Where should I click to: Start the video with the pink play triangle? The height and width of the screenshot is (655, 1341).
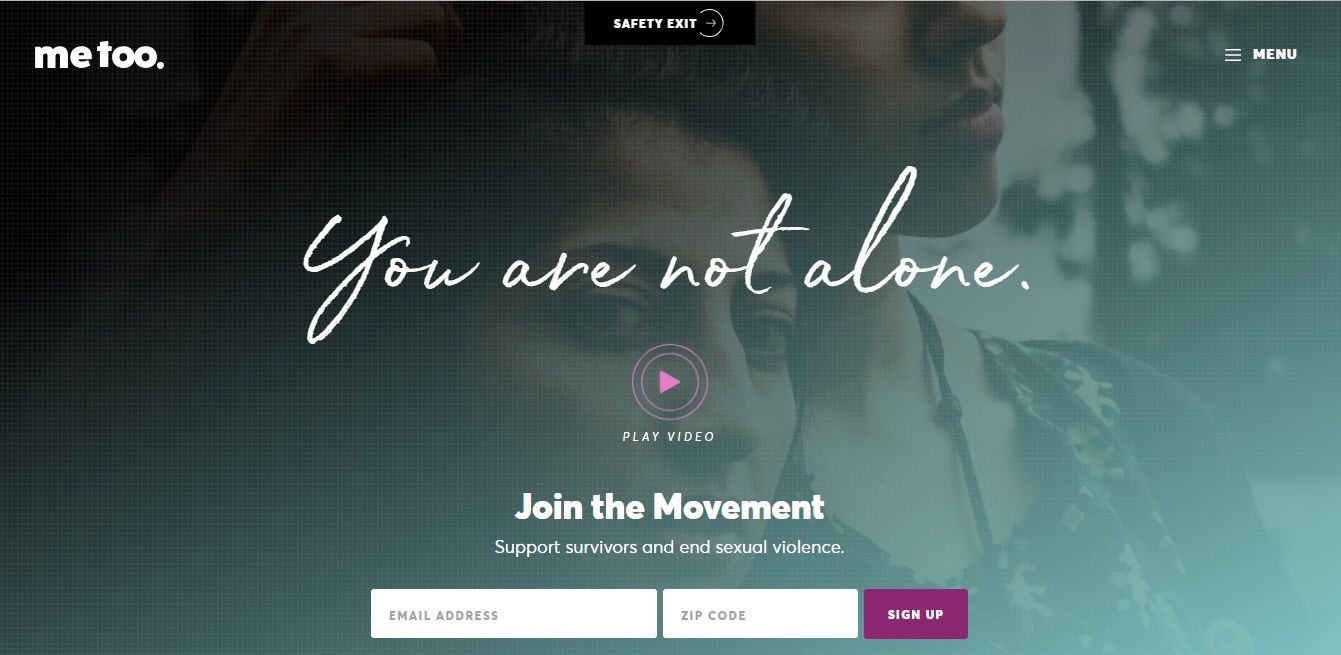pos(670,381)
